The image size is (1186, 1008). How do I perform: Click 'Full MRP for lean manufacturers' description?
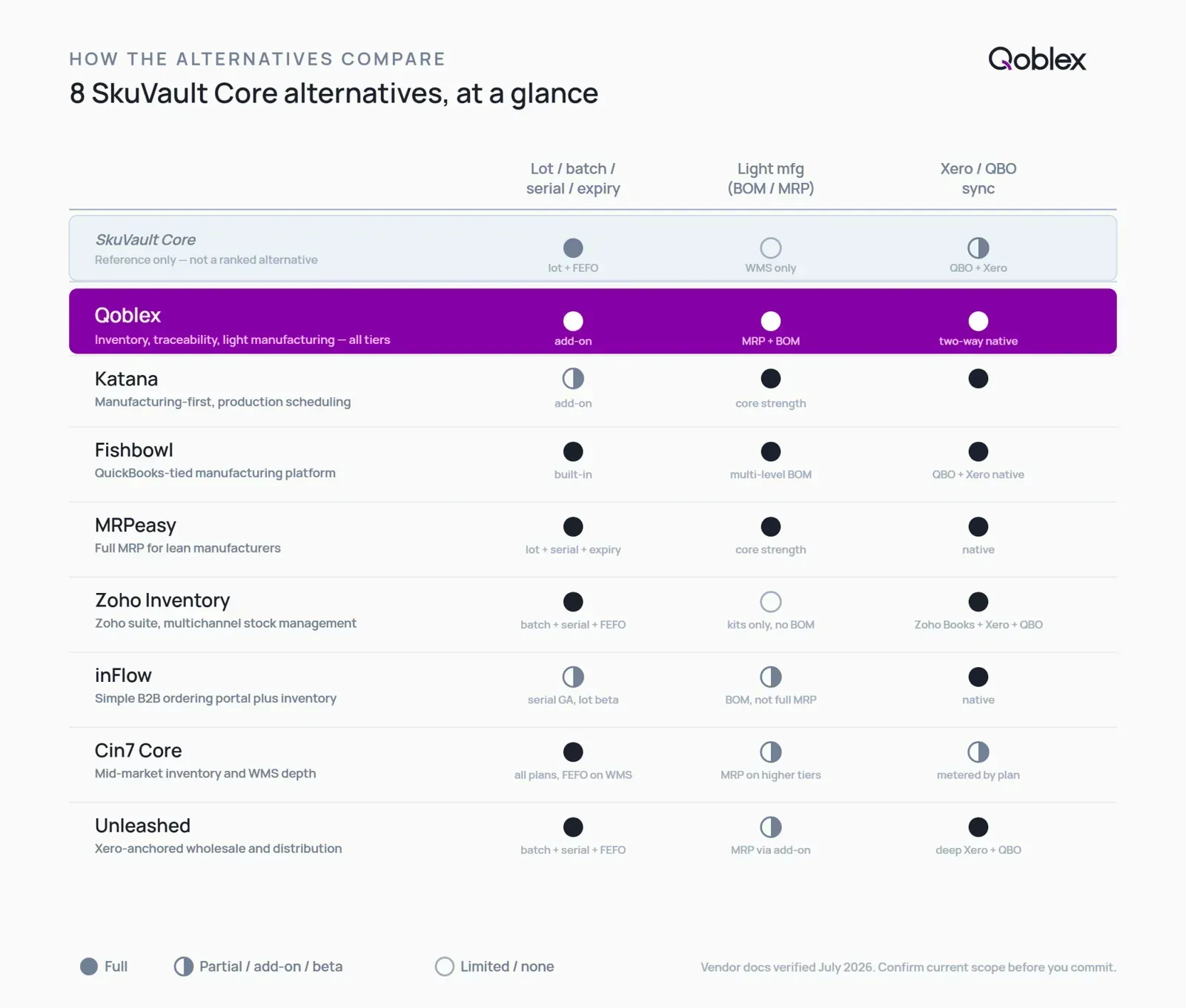pyautogui.click(x=188, y=548)
